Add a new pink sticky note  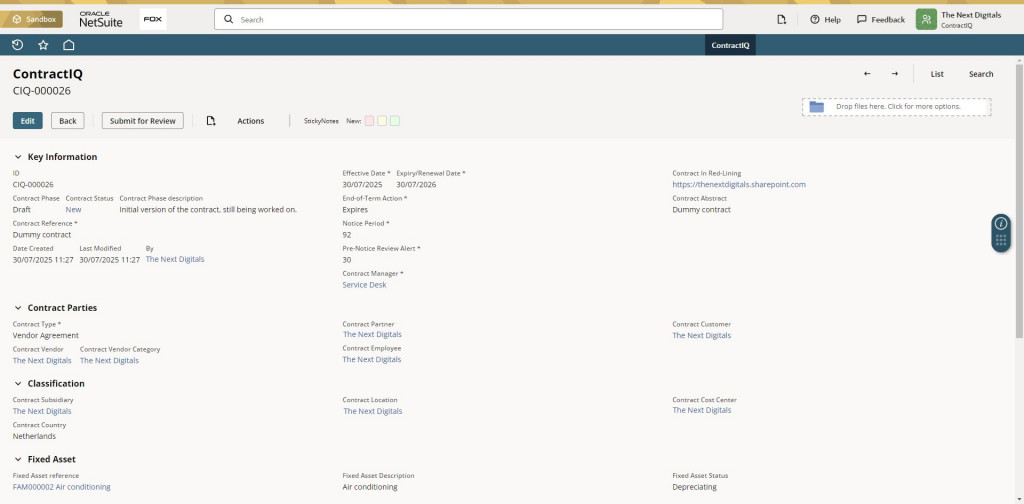(370, 121)
